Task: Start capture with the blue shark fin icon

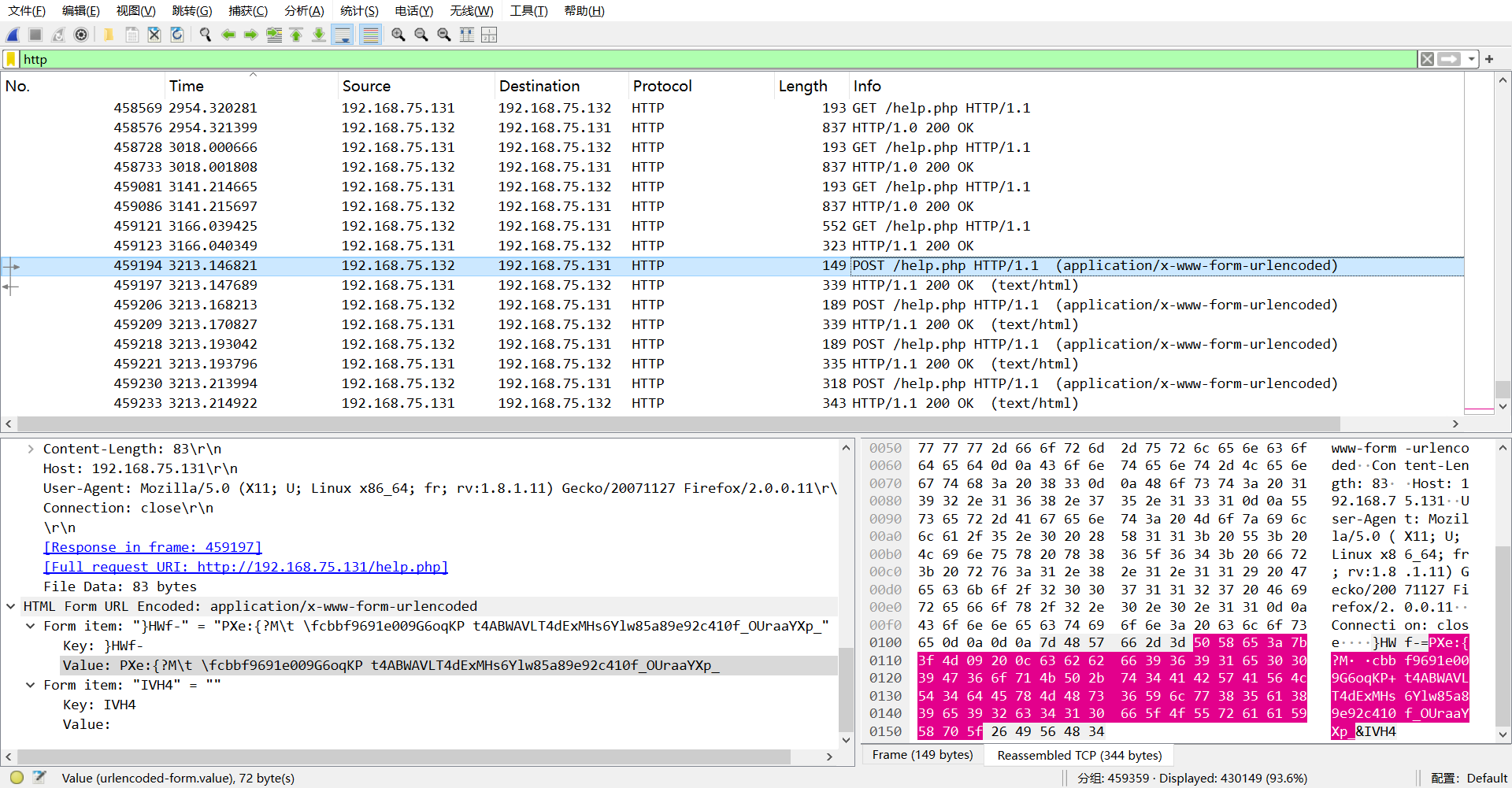Action: (x=13, y=35)
